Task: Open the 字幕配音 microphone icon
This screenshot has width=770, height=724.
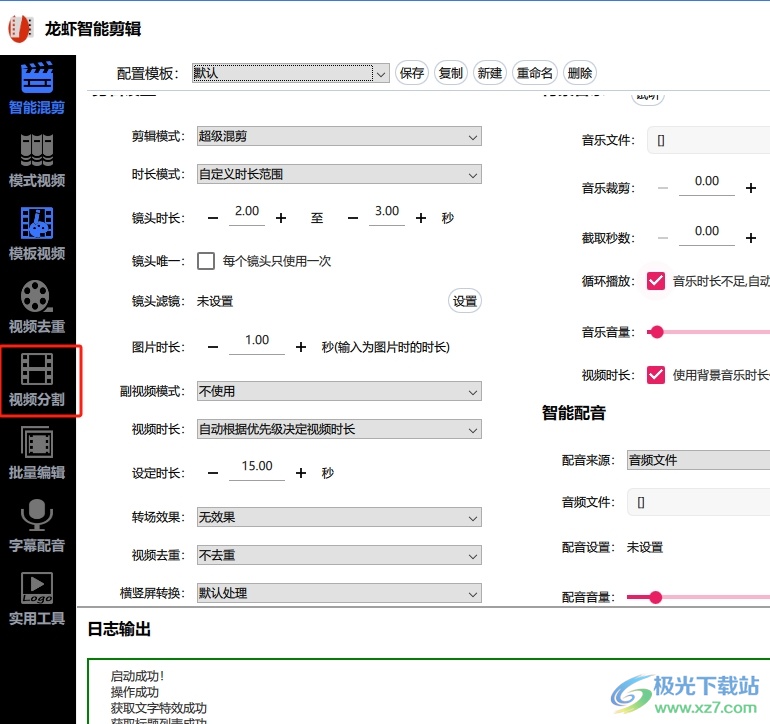Action: 37,516
